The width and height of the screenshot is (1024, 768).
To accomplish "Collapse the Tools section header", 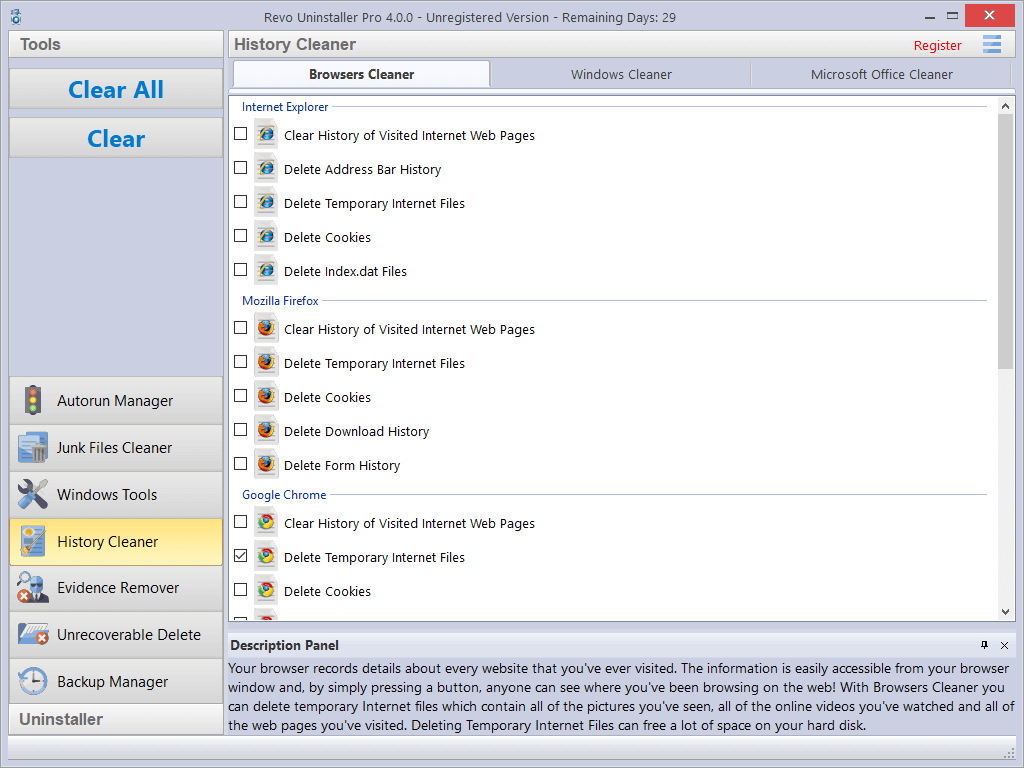I will [x=116, y=44].
